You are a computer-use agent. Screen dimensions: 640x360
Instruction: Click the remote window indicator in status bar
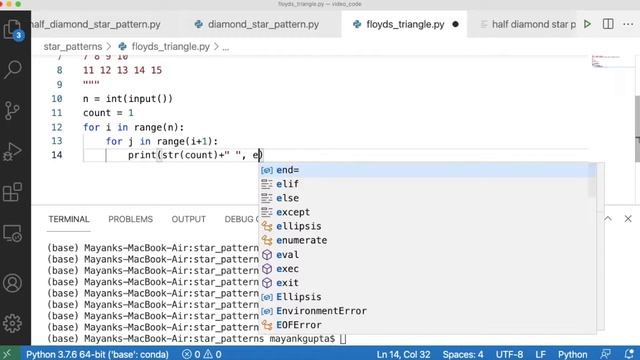(x=7, y=354)
